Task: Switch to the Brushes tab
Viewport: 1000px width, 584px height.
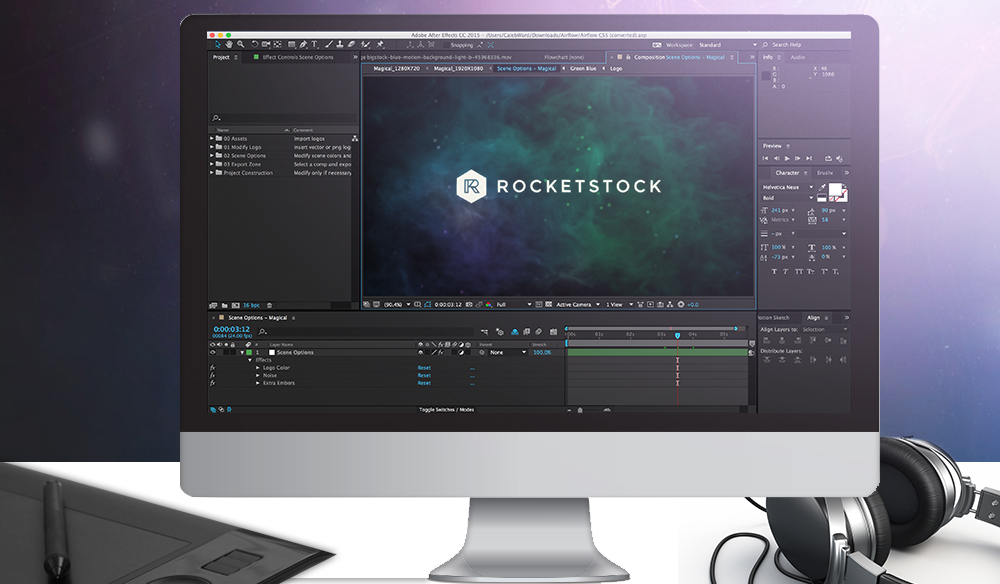Action: 825,173
